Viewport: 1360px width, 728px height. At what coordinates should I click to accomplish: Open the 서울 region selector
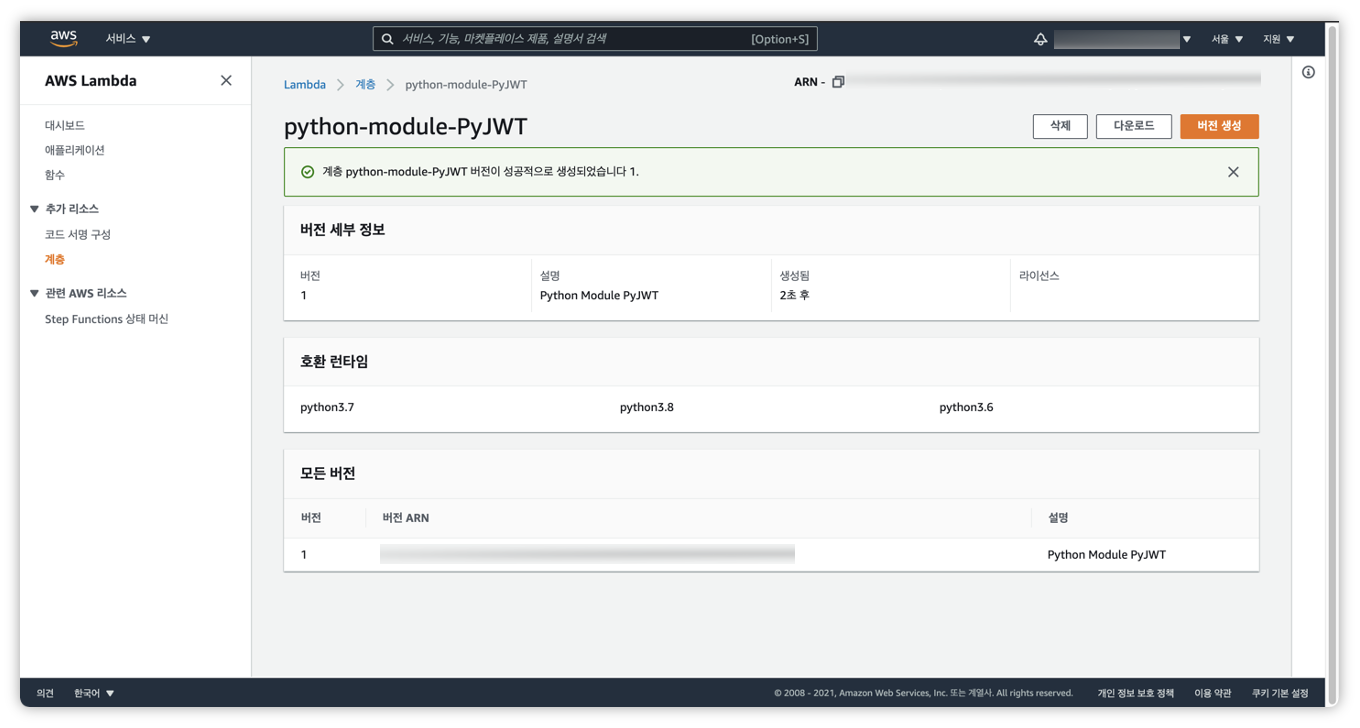point(1227,39)
